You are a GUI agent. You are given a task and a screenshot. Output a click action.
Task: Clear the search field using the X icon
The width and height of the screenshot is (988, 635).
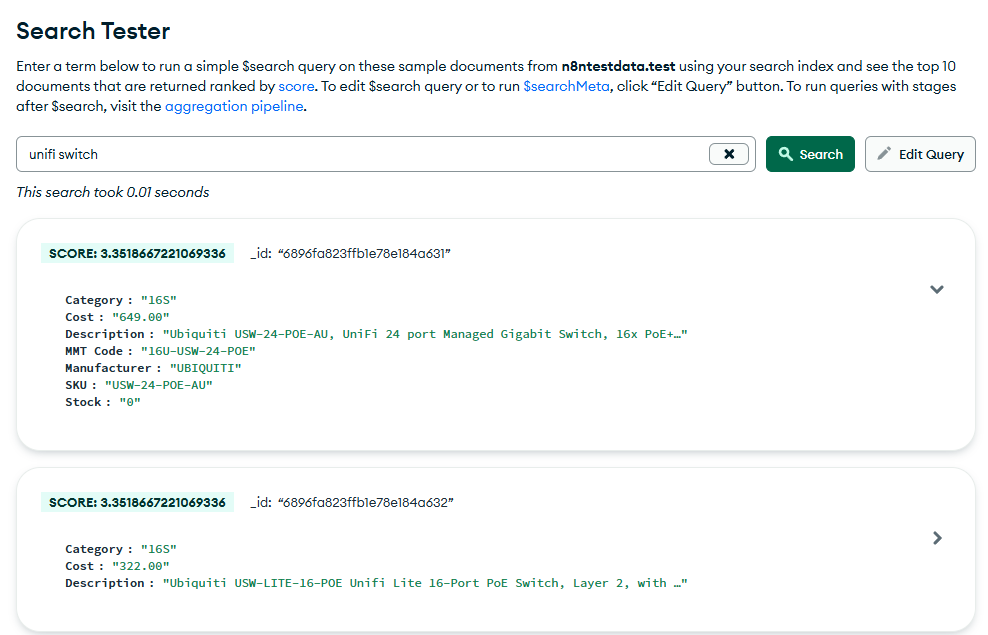[729, 153]
